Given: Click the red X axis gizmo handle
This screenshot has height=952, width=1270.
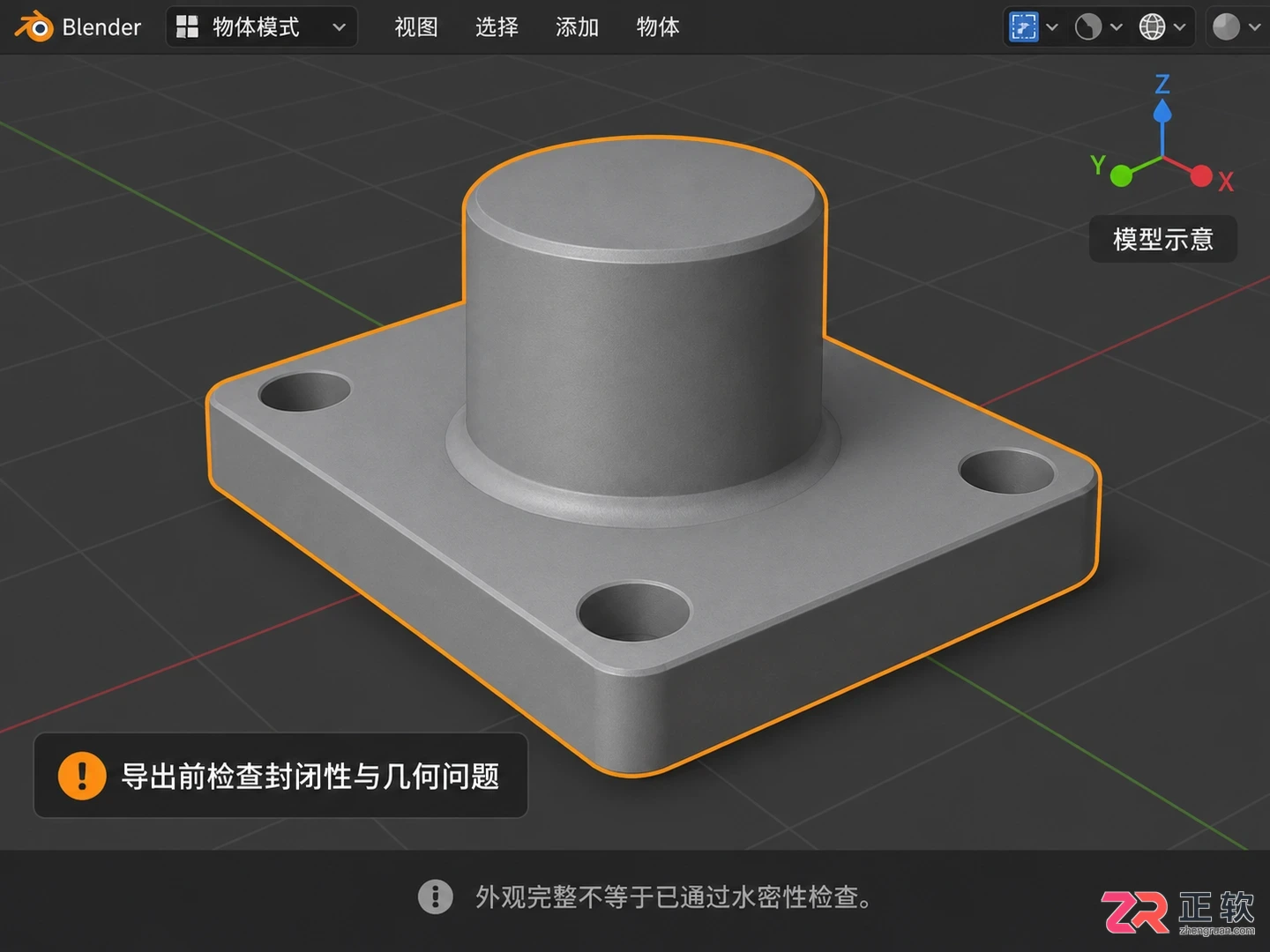Looking at the screenshot, I should (1201, 175).
